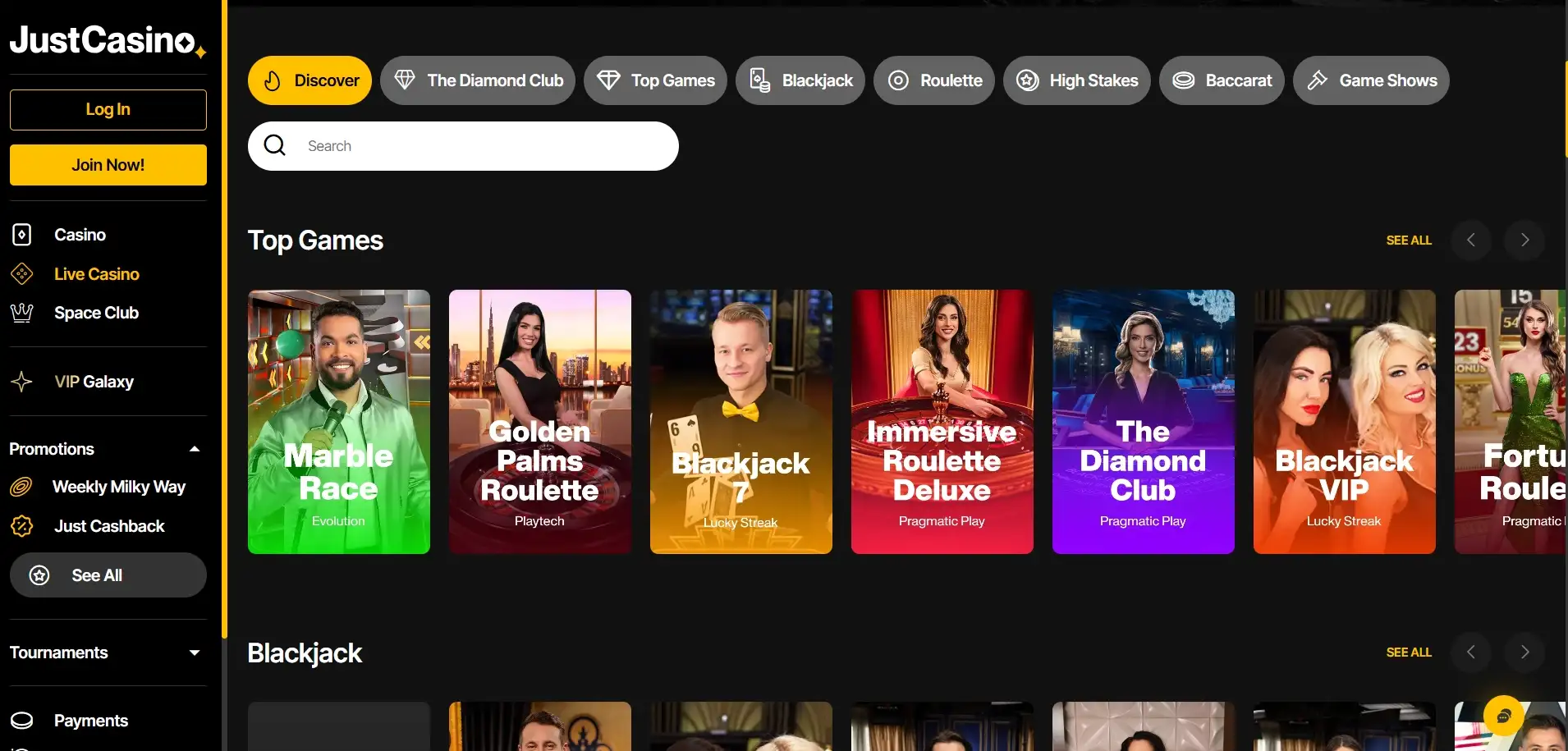1568x751 pixels.
Task: Click the VIP Galaxy star icon
Action: click(x=22, y=382)
